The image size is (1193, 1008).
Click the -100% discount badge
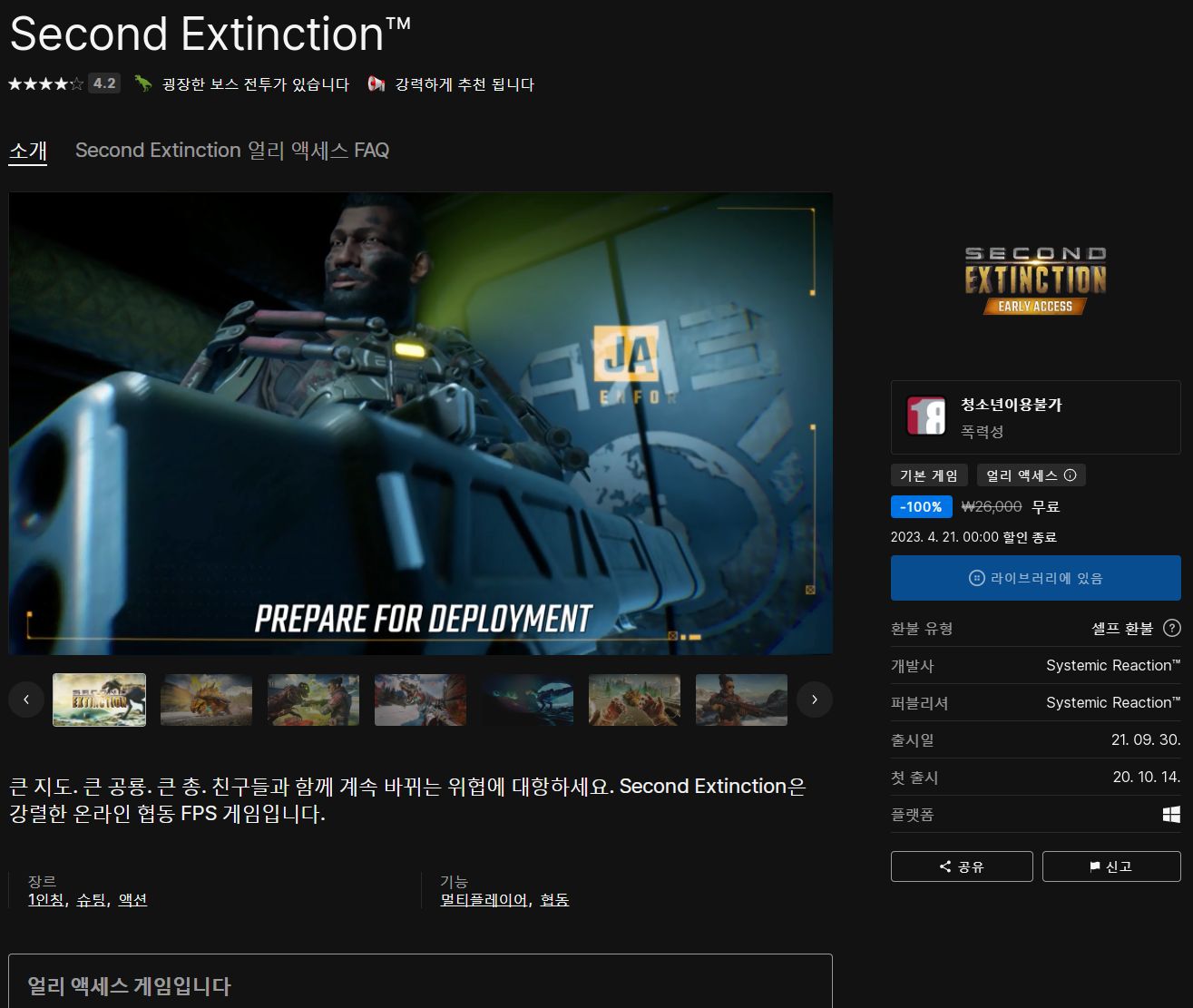921,507
